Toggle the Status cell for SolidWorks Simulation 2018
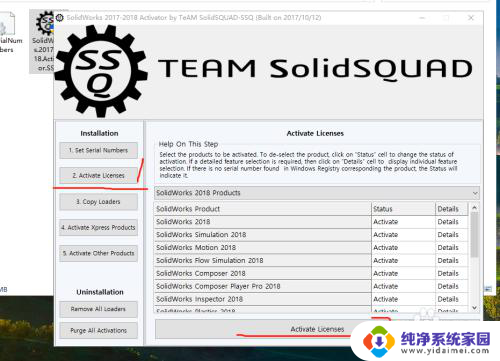The height and width of the screenshot is (361, 500). 403,235
